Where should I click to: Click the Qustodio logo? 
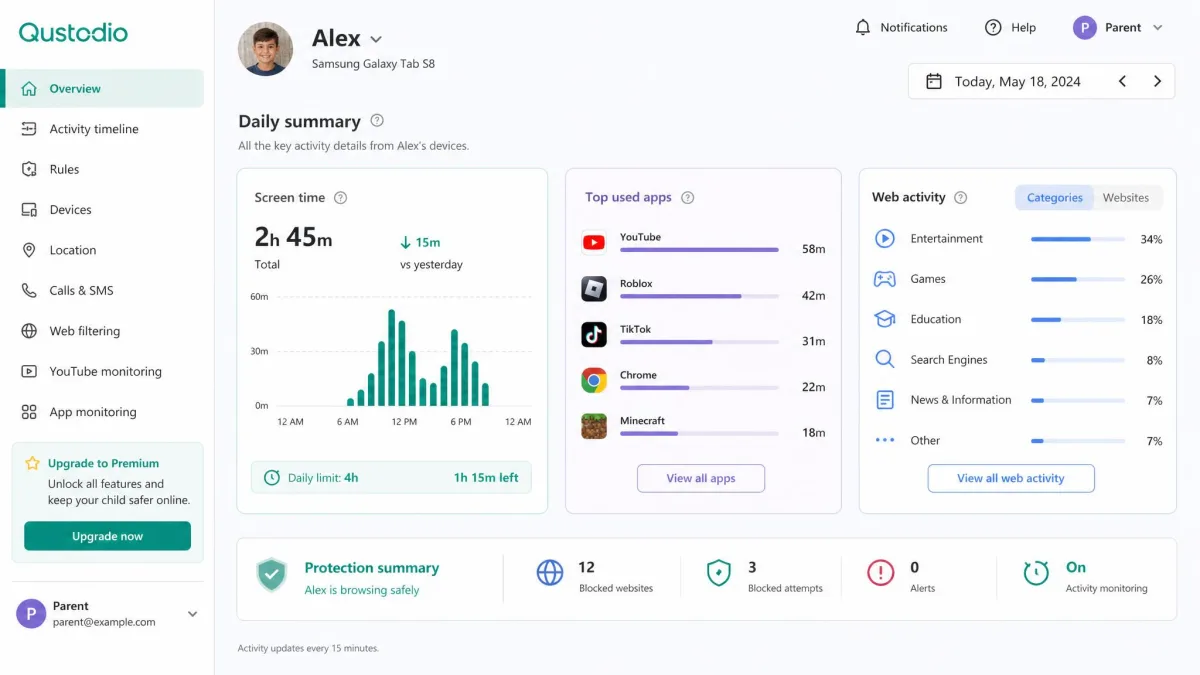[x=73, y=32]
